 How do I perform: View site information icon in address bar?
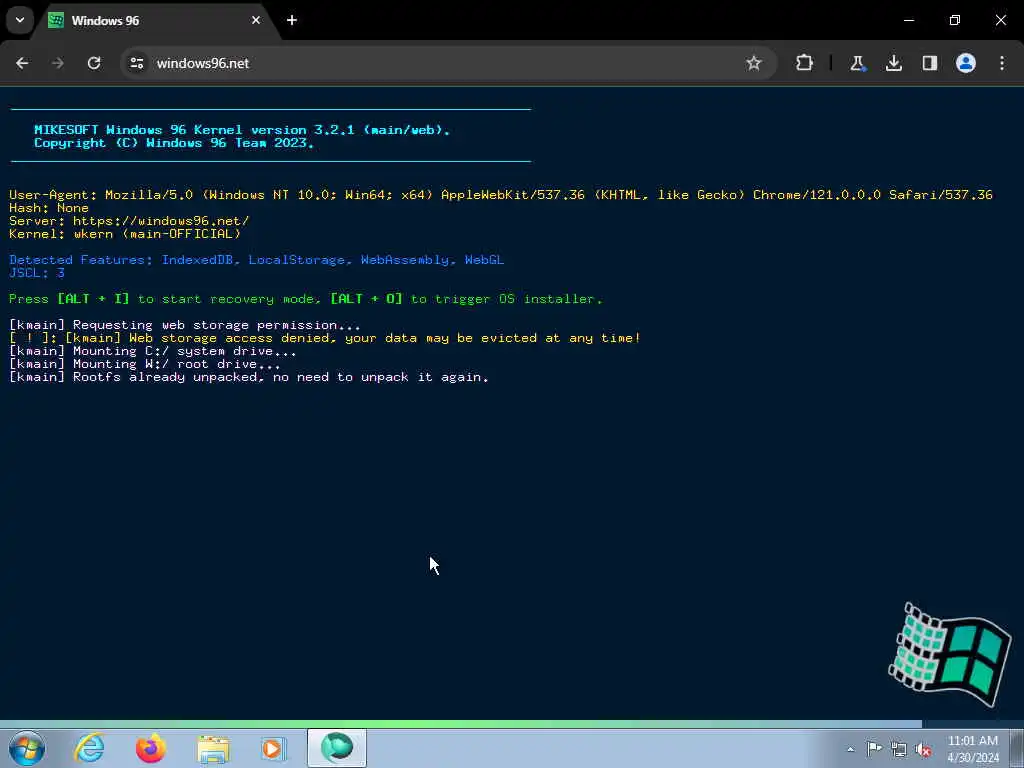[x=136, y=63]
